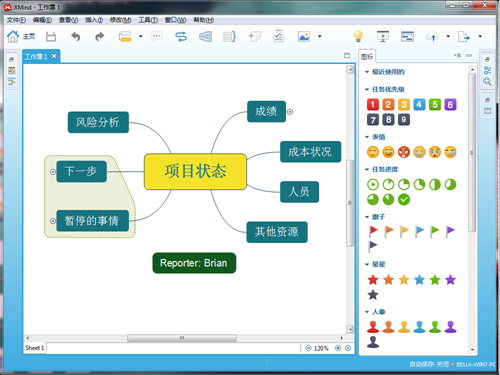500x375 pixels.
Task: Select the priority 1 marker icon
Action: (x=373, y=105)
